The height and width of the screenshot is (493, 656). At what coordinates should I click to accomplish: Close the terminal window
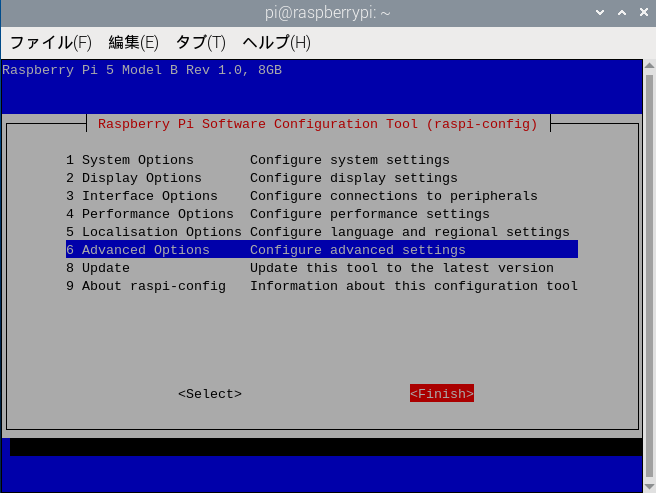click(644, 13)
